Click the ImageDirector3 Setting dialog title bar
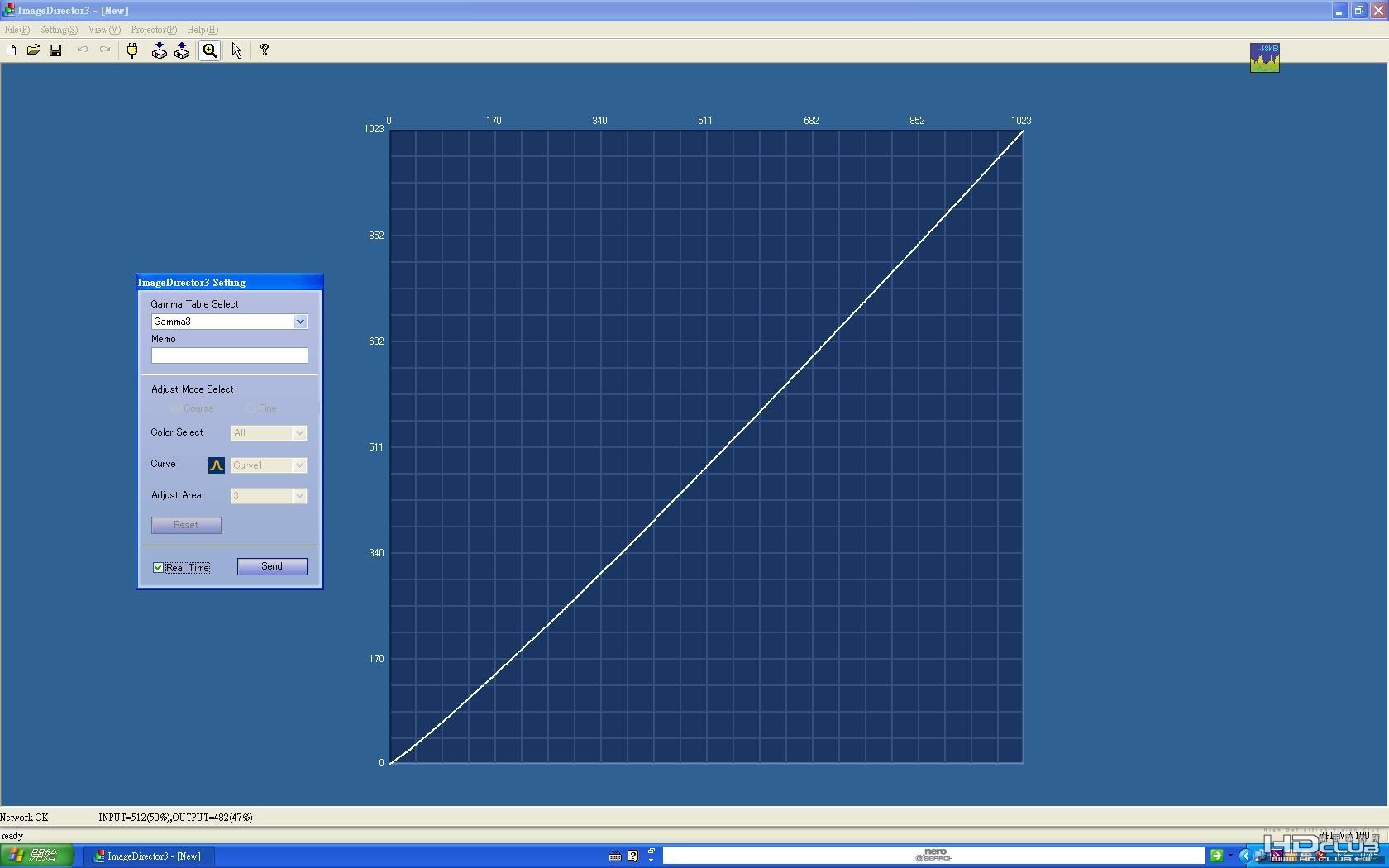This screenshot has width=1389, height=868. pos(229,283)
